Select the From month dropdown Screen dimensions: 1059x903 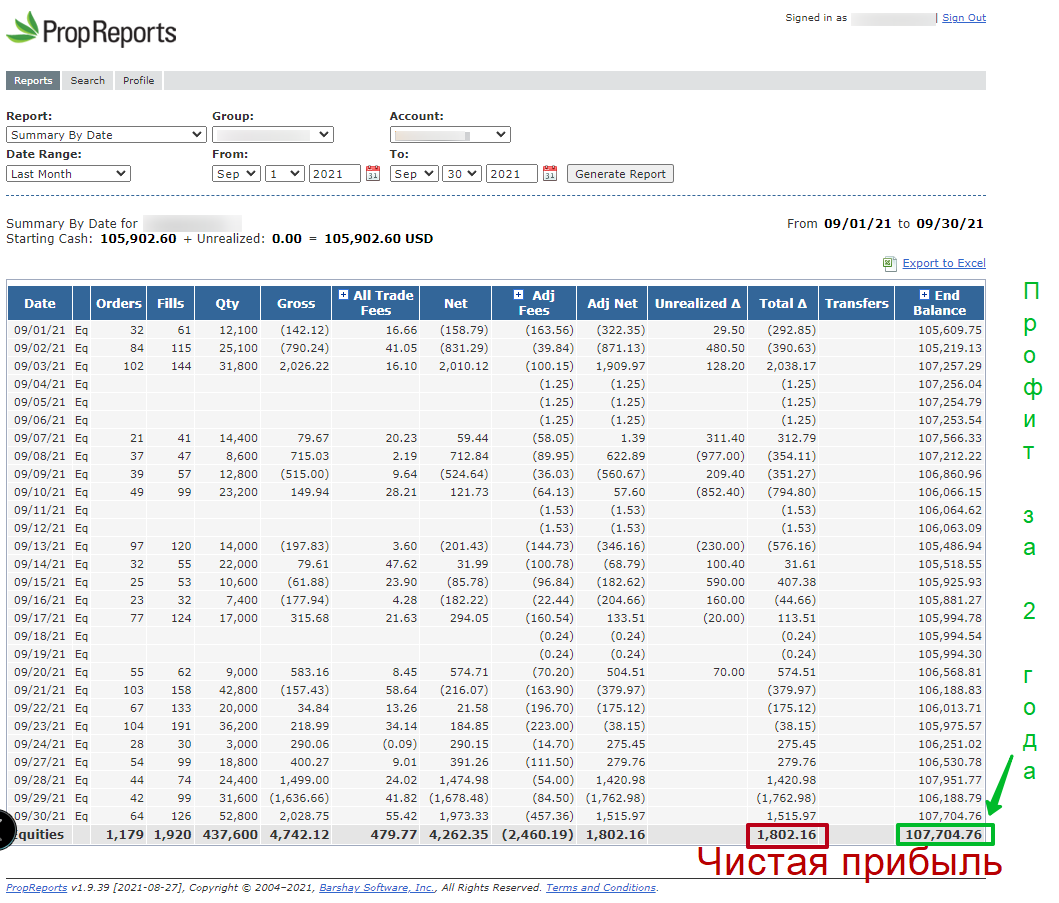(x=236, y=174)
